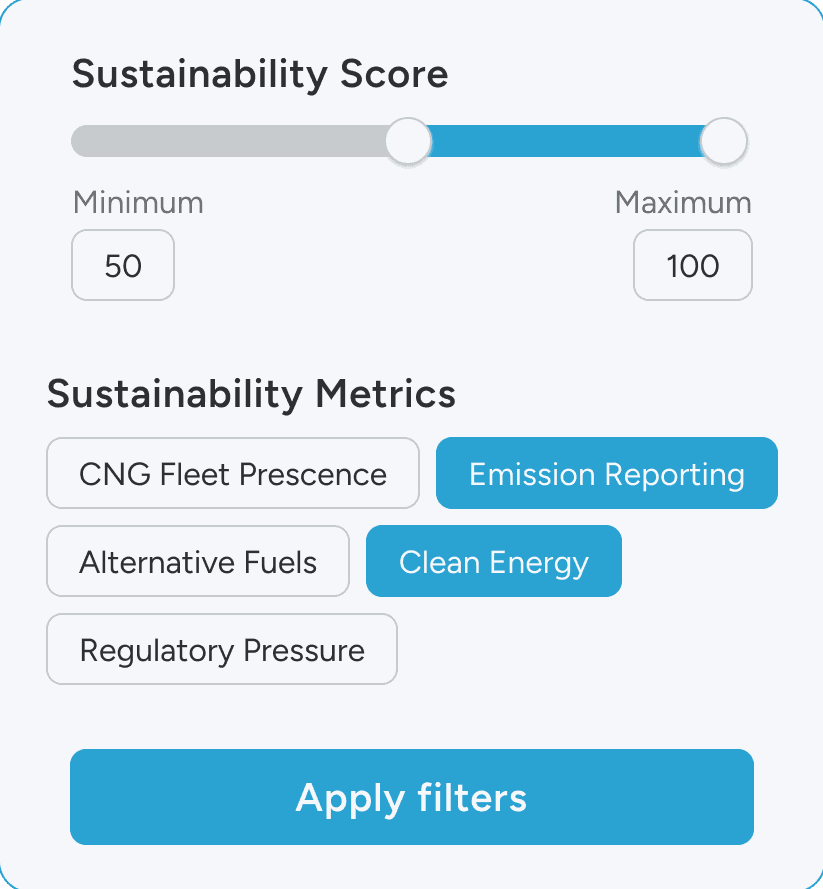This screenshot has height=889, width=823.
Task: Click the far left end of score slider track
Action: pos(82,141)
